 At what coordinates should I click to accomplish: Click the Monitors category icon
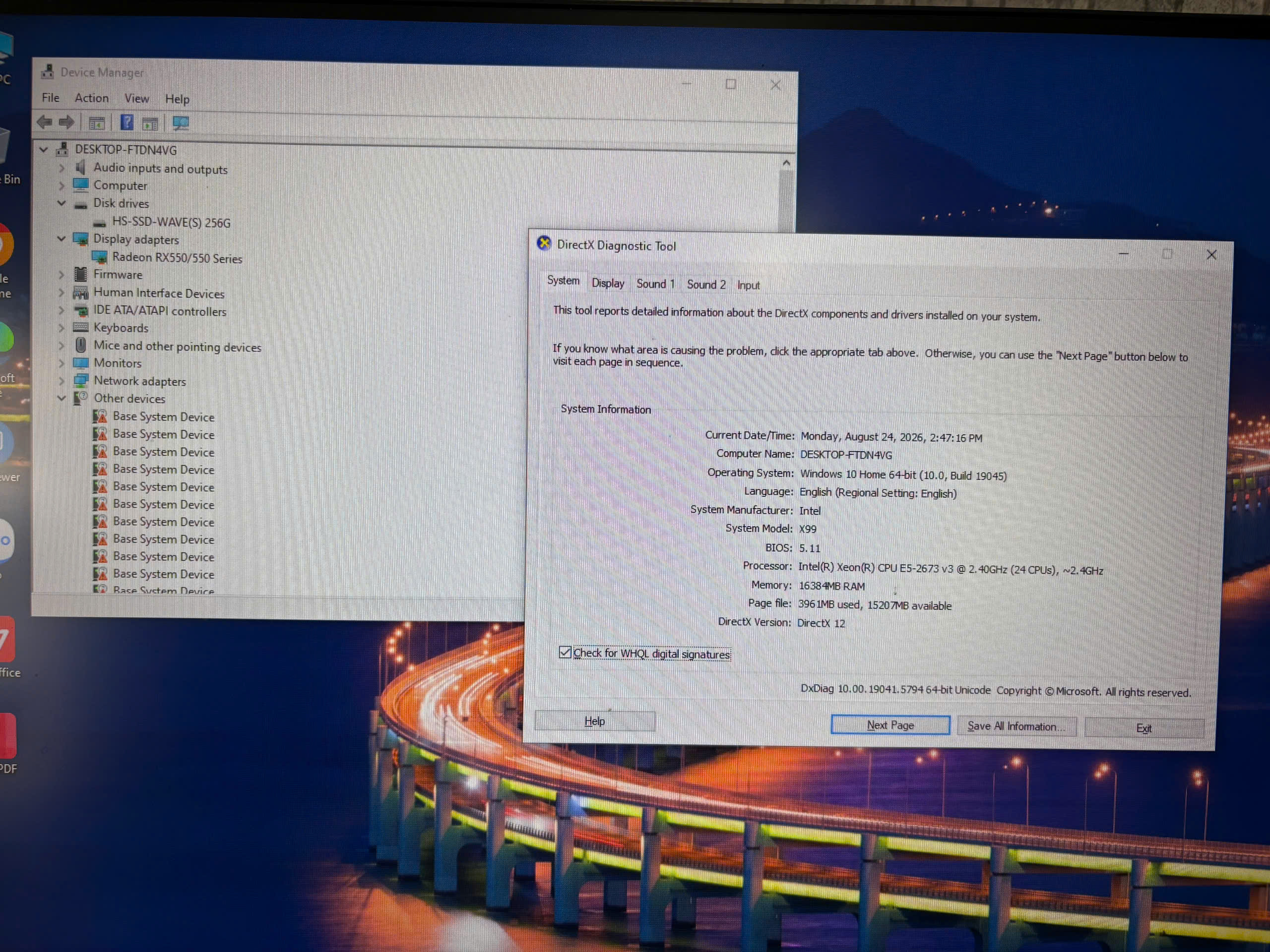point(81,362)
